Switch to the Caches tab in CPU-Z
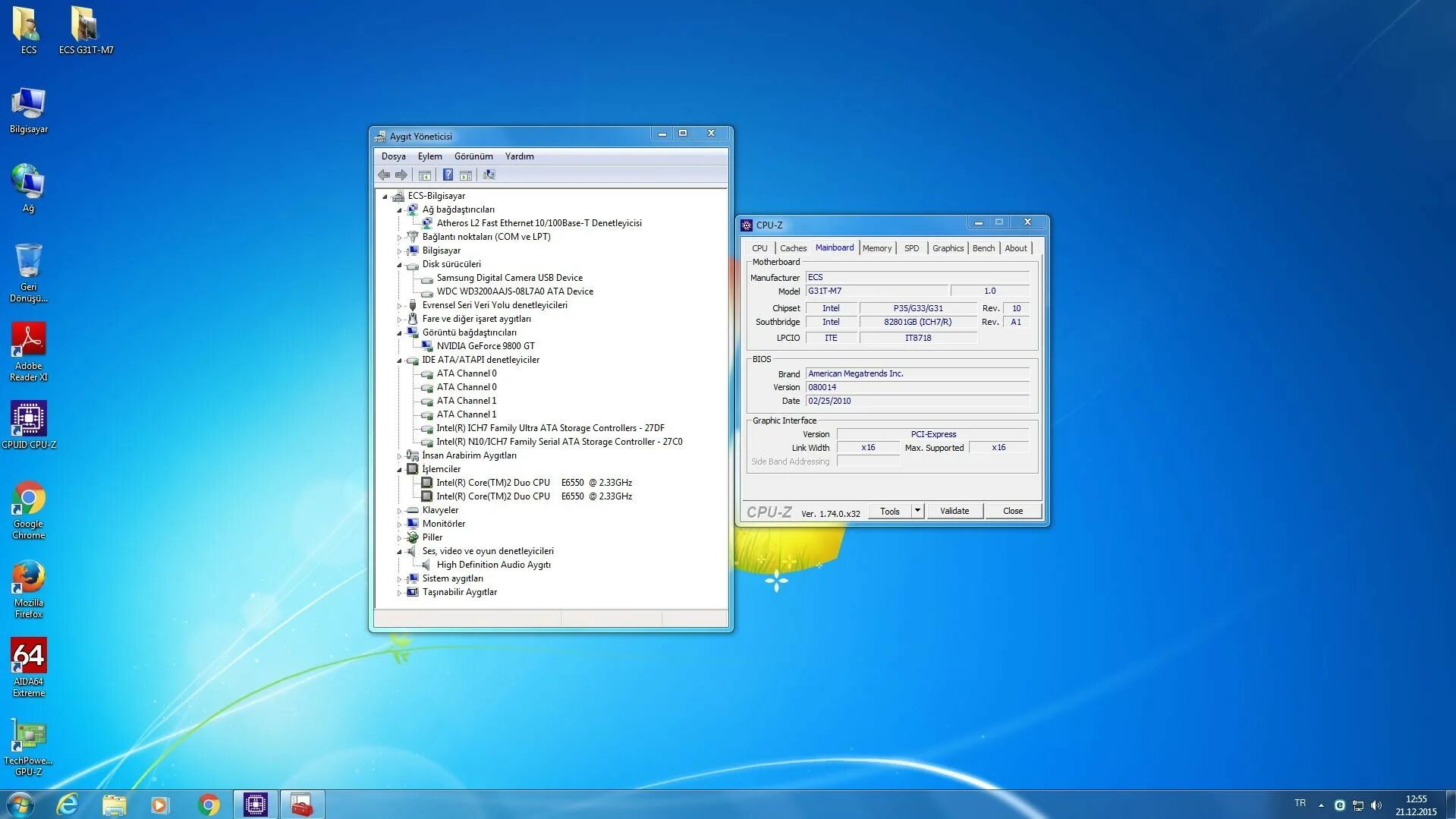The height and width of the screenshot is (819, 1456). [x=793, y=248]
